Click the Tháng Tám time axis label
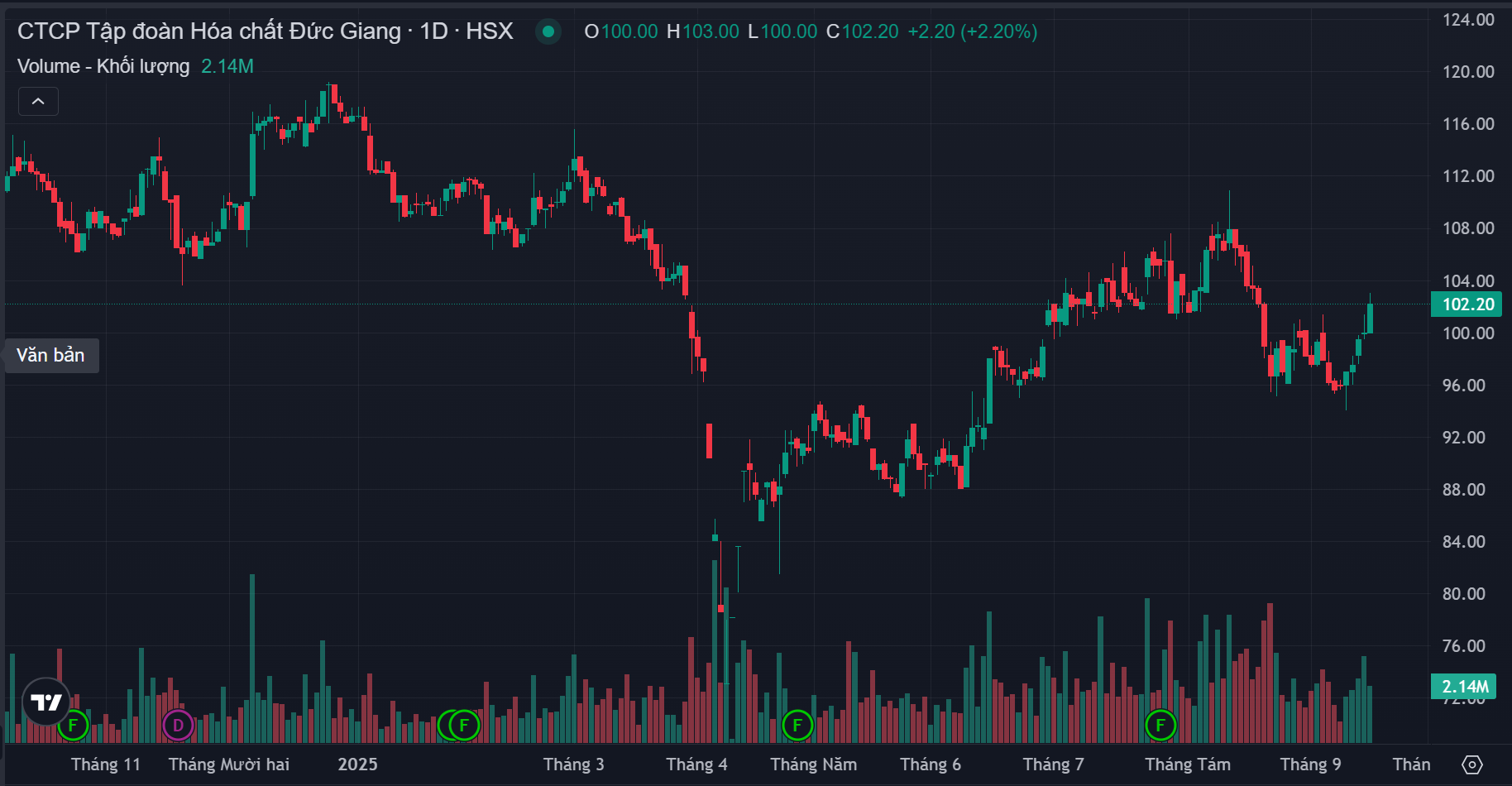Screen dimensions: 1512x786 pyautogui.click(x=1188, y=764)
